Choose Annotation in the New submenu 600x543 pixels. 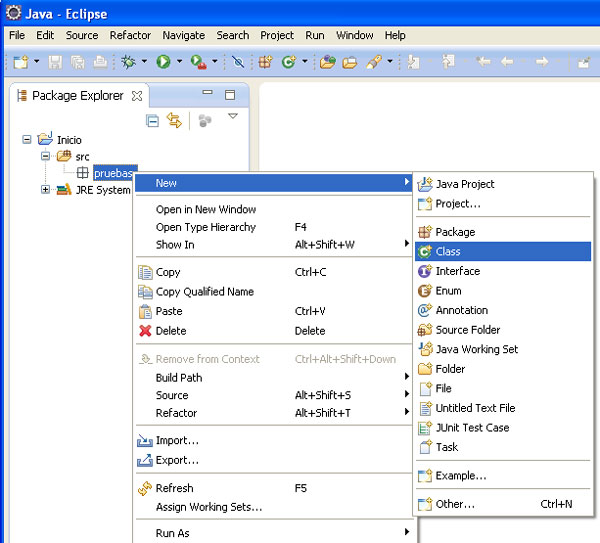point(503,310)
